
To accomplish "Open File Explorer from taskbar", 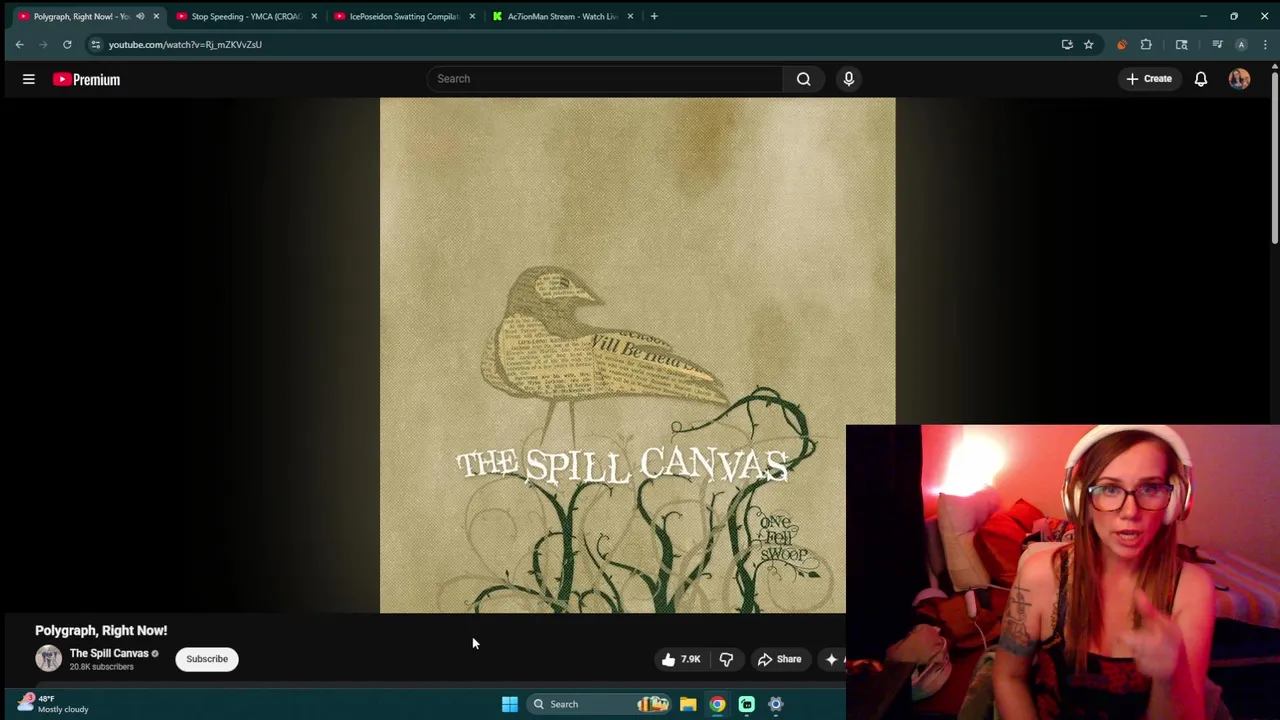I will 688,704.
